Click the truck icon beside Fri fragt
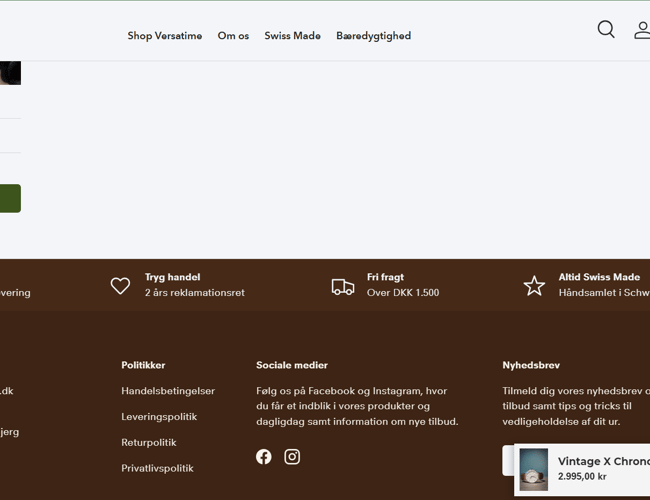Viewport: 650px width, 500px height. [343, 286]
